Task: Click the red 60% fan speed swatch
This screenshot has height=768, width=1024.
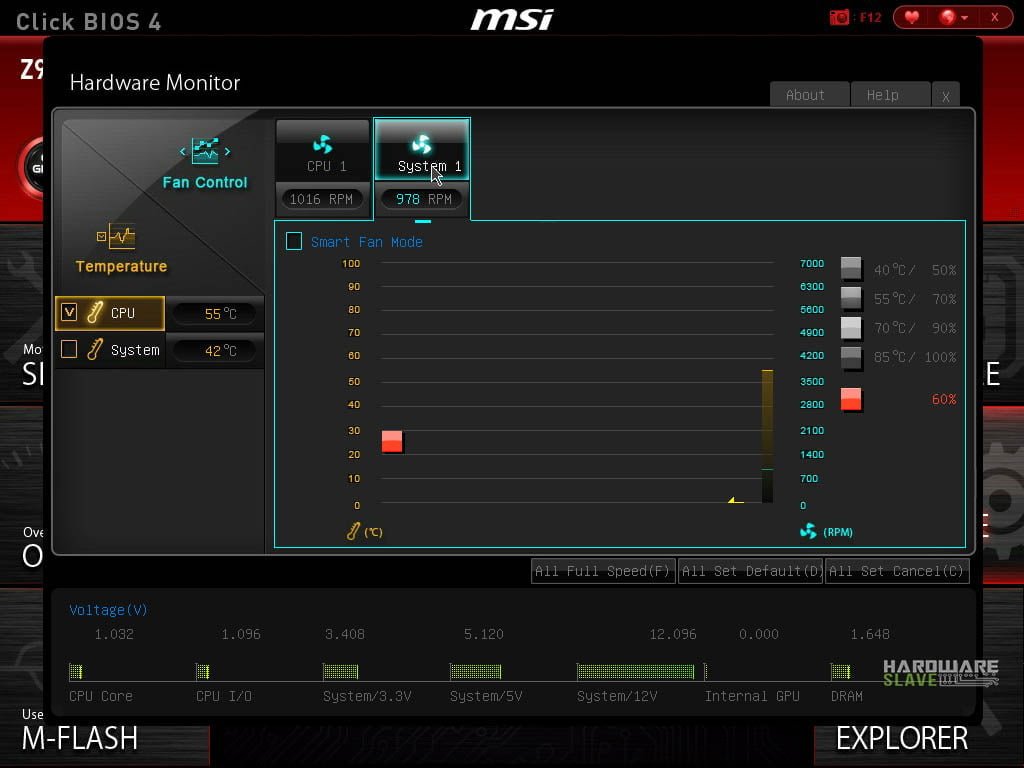Action: [x=851, y=399]
